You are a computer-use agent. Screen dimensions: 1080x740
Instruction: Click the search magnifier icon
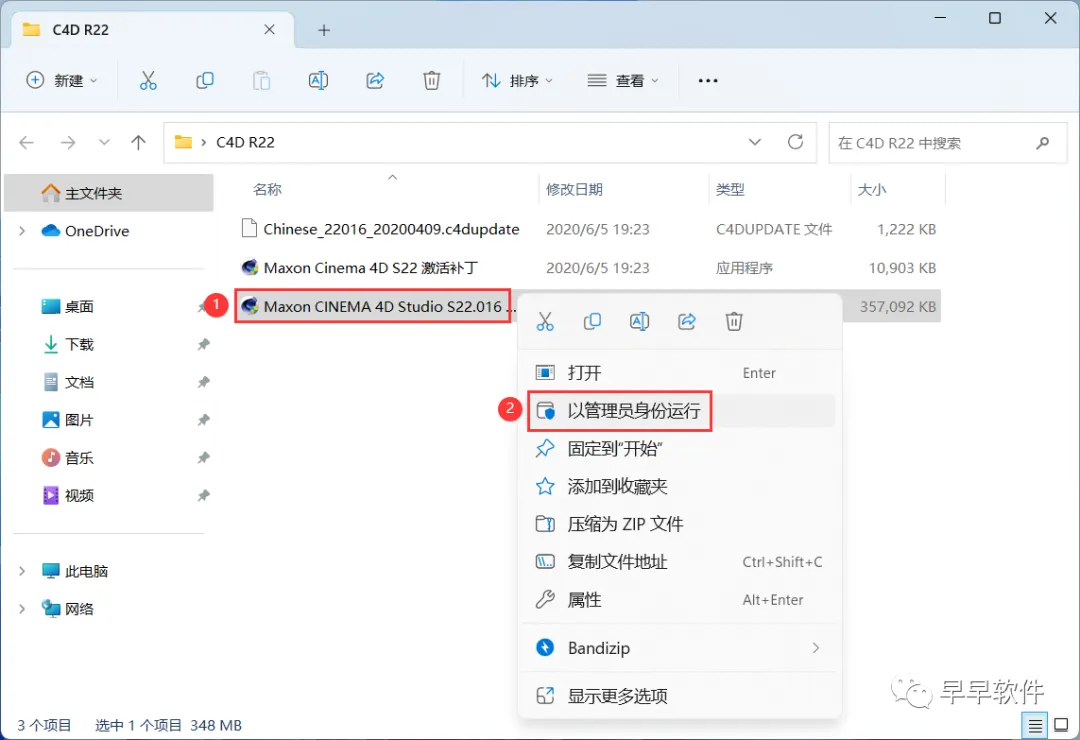click(1043, 143)
